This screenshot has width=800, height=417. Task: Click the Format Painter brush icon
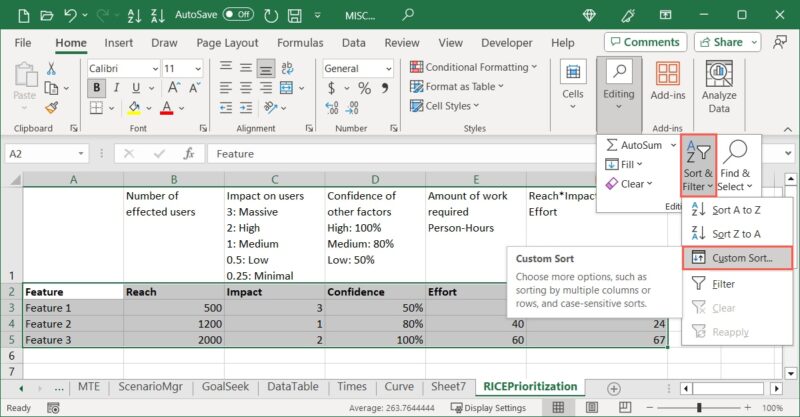52,108
